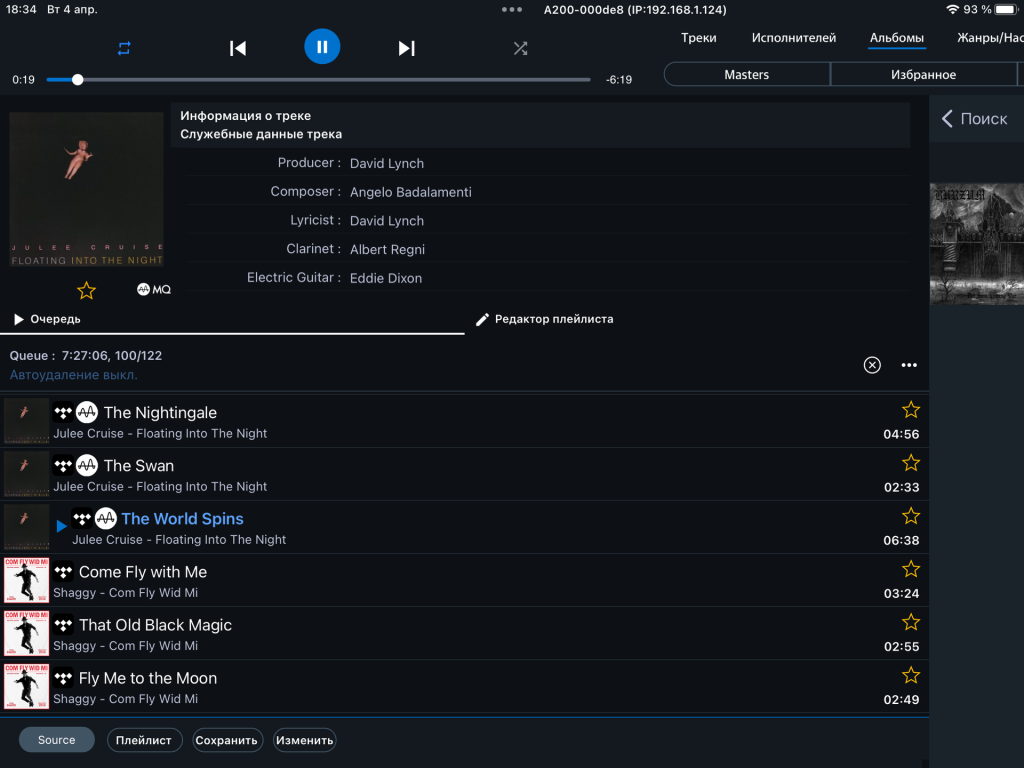Viewport: 1024px width, 768px height.
Task: Click the Source button
Action: [56, 740]
